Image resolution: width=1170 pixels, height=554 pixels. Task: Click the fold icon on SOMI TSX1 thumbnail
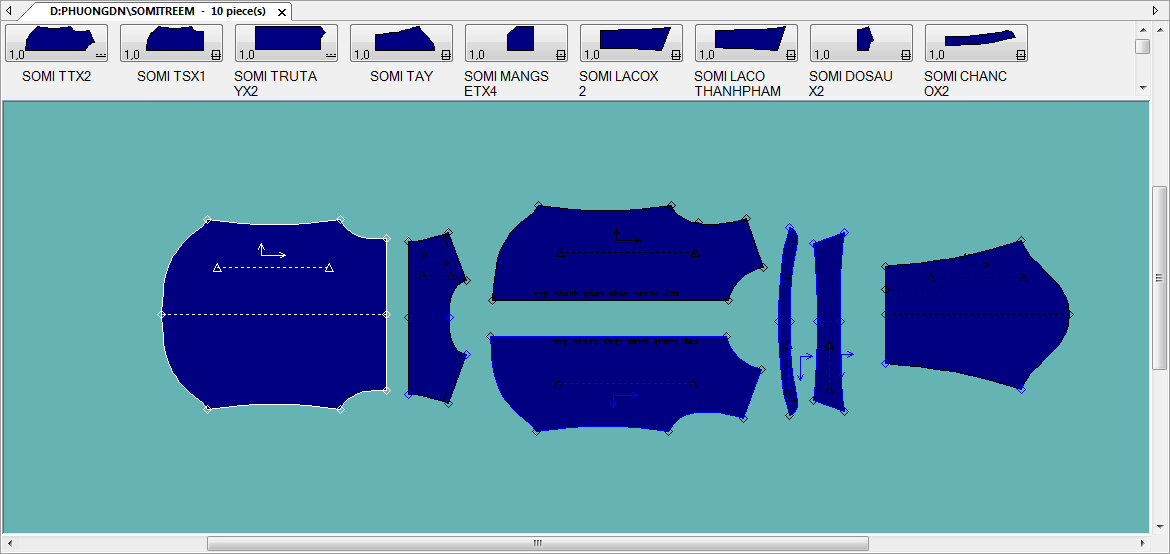coord(217,55)
